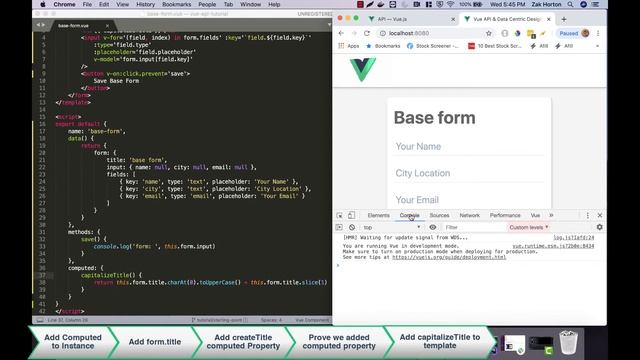This screenshot has width=640, height=360.
Task: Show the console sidebar
Action: (339, 227)
